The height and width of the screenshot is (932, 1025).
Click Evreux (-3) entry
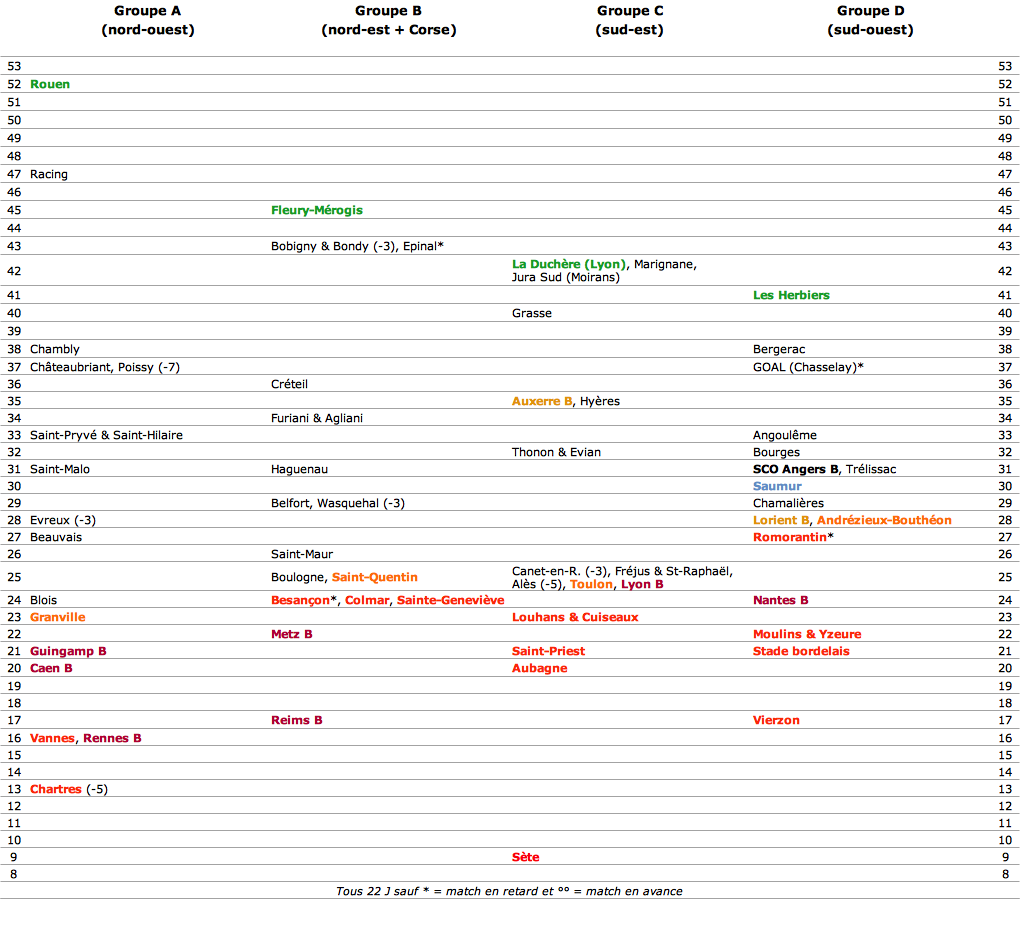[x=63, y=520]
